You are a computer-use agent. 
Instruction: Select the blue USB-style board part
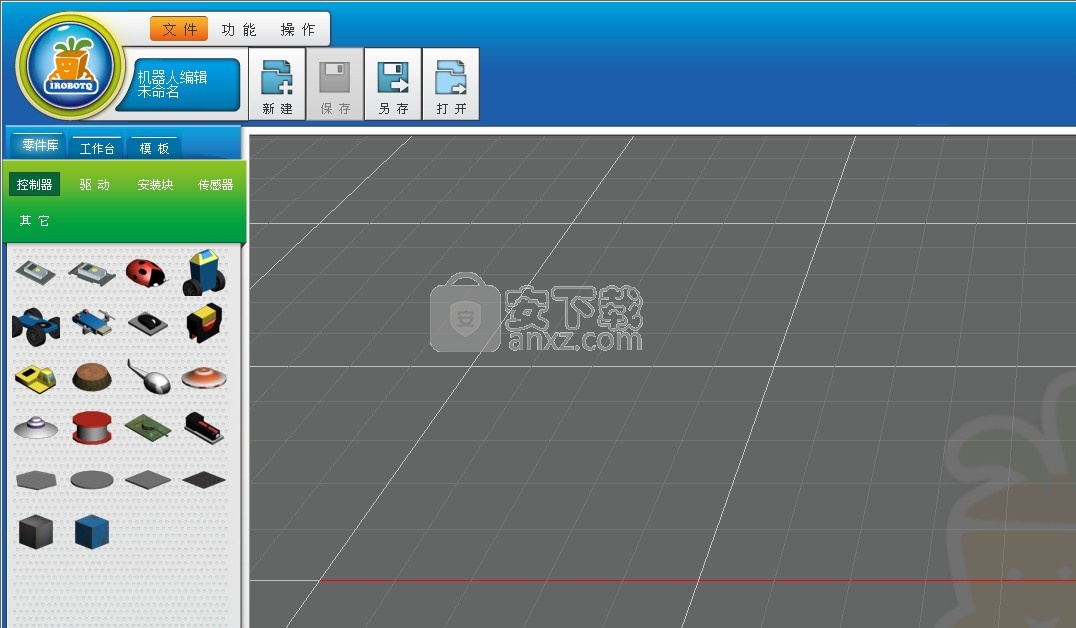(92, 321)
